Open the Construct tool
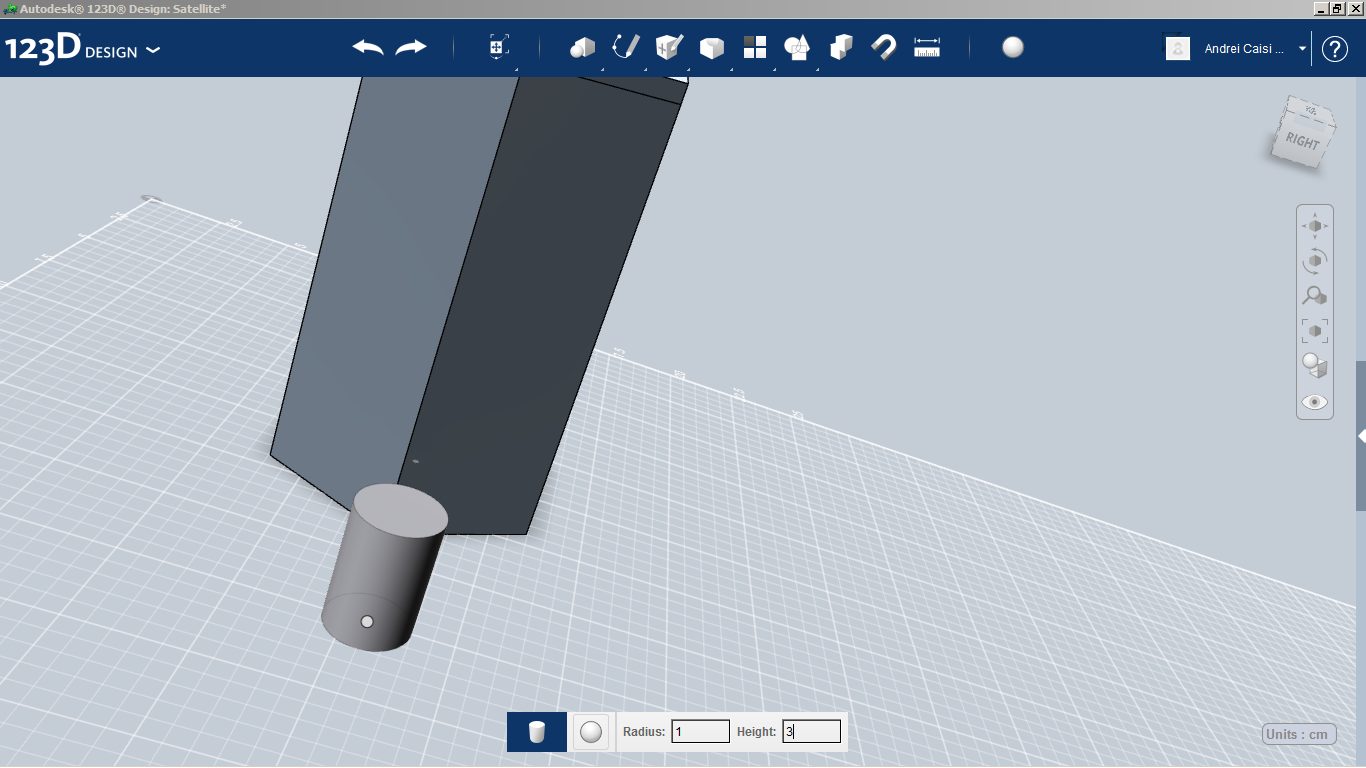Screen dimensions: 1366x768 [669, 47]
